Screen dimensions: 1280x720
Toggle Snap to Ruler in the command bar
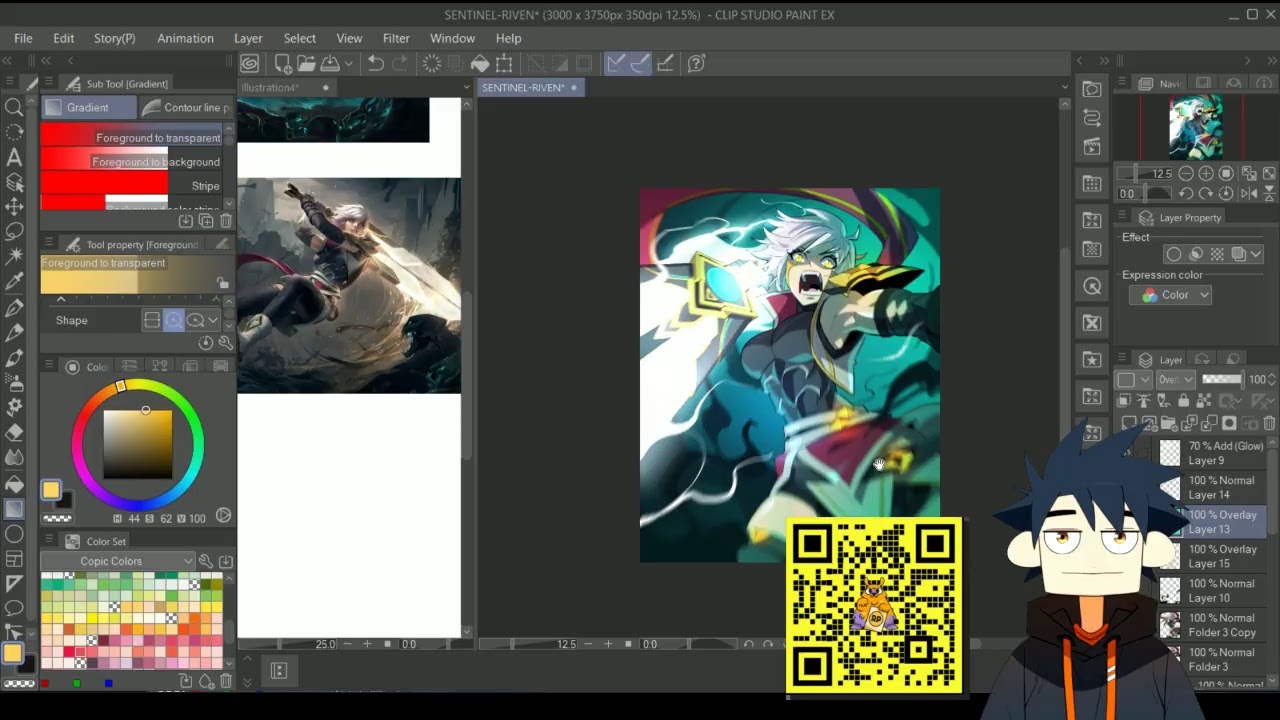616,63
